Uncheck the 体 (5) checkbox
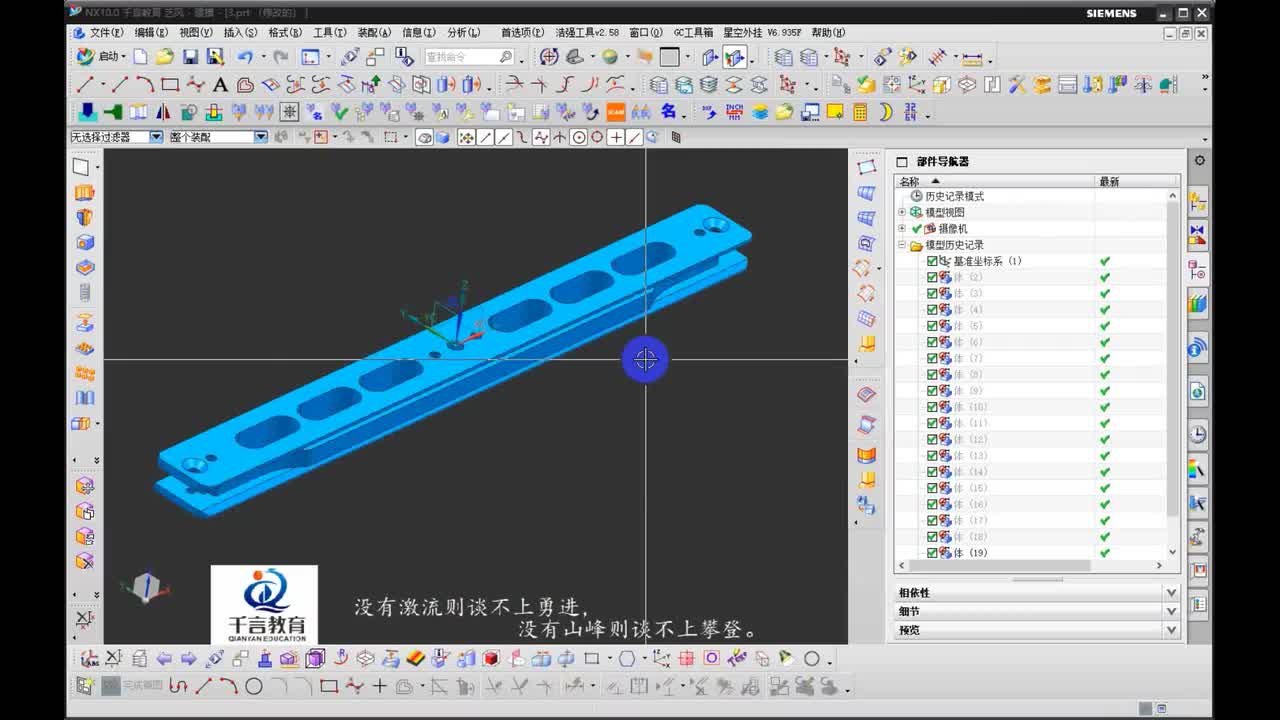The image size is (1280, 720). point(932,326)
